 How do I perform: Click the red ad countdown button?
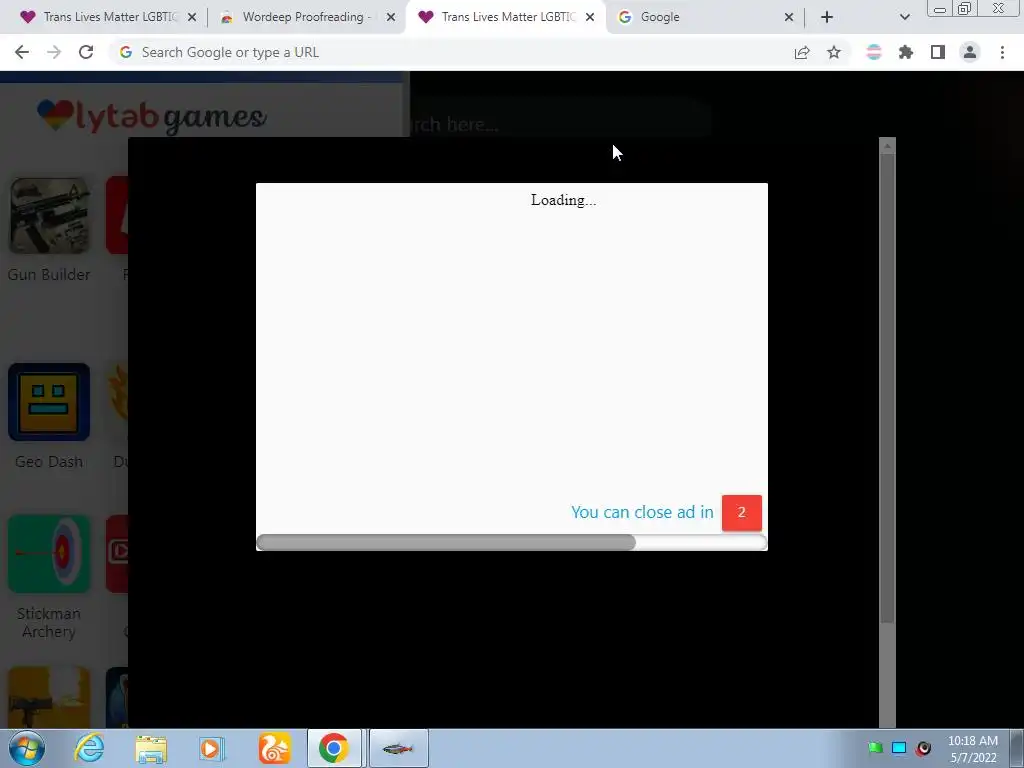(742, 513)
